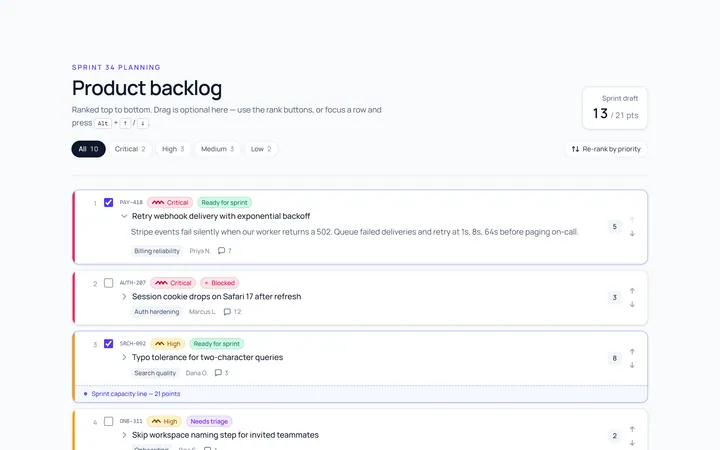The height and width of the screenshot is (450, 720).
Task: Collapse the Retry webhook delivery details
Action: tap(124, 216)
